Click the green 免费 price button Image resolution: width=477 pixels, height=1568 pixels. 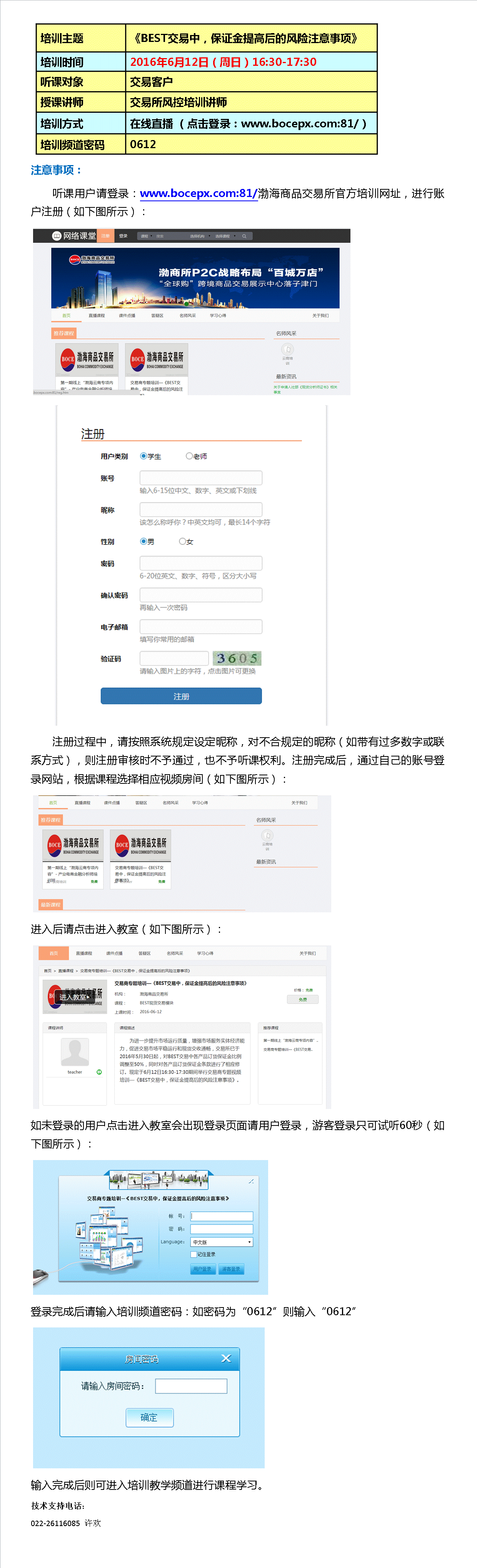pyautogui.click(x=302, y=999)
